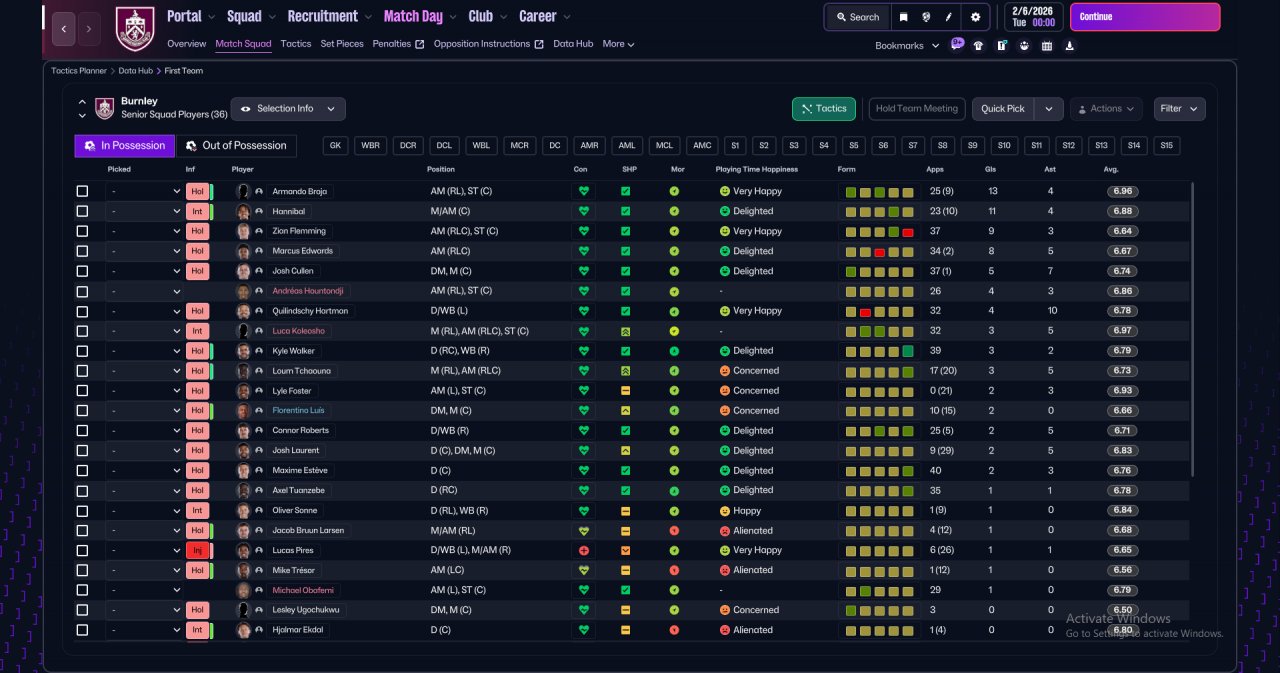Tick the checkbox for Kyle Walker

[82, 351]
